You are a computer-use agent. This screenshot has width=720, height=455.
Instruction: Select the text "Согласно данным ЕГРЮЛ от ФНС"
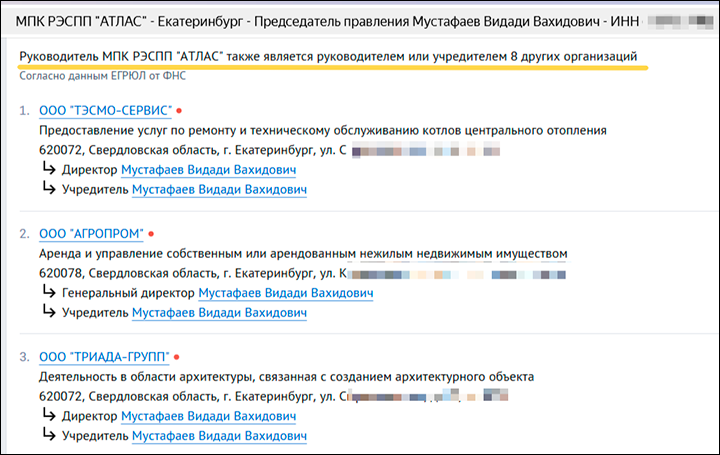[102, 76]
